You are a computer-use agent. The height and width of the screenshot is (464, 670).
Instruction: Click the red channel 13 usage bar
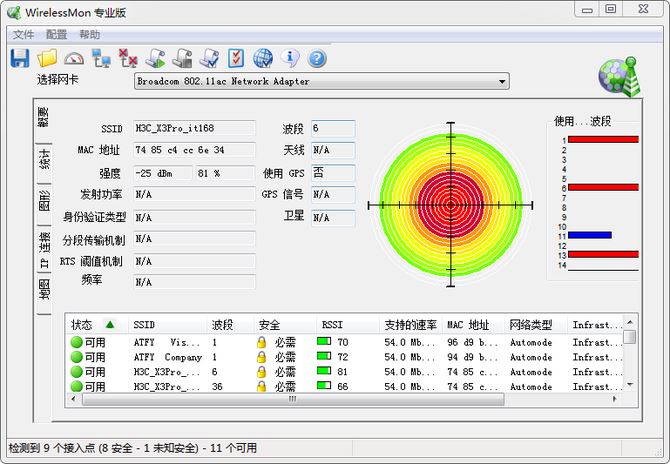603,254
